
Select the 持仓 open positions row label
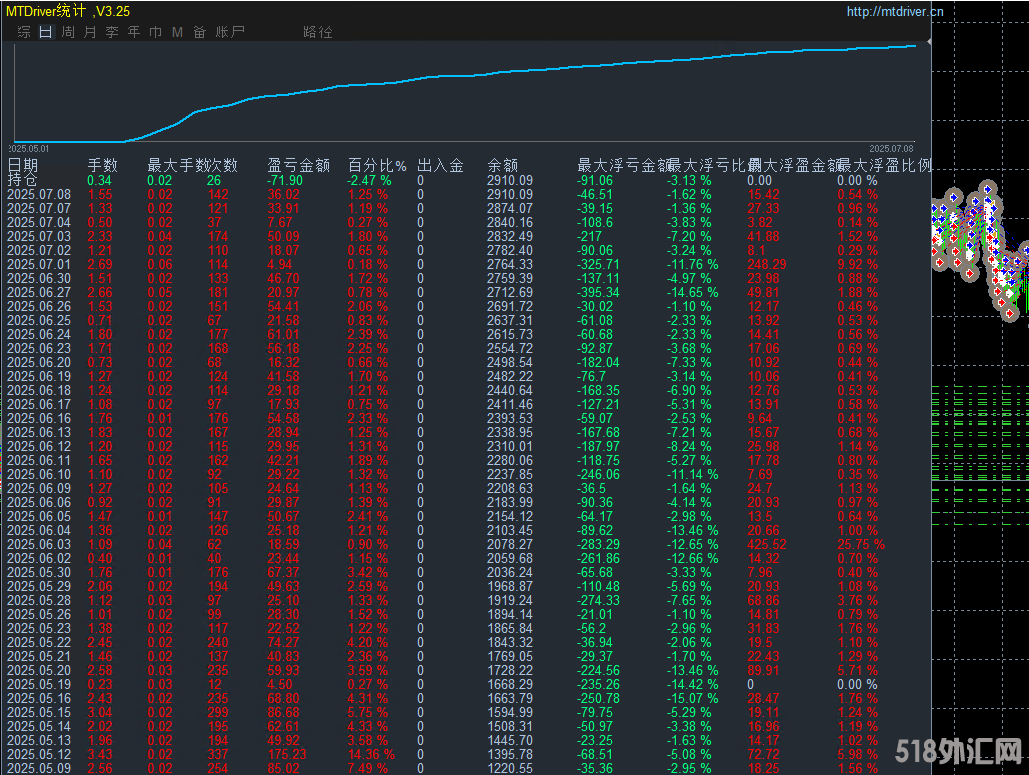coord(22,180)
